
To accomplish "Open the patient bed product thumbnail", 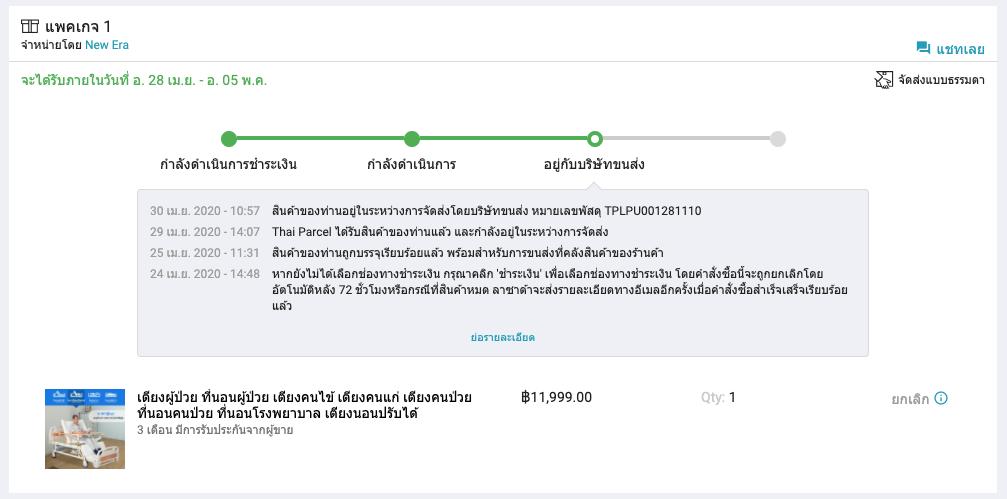I will click(85, 428).
